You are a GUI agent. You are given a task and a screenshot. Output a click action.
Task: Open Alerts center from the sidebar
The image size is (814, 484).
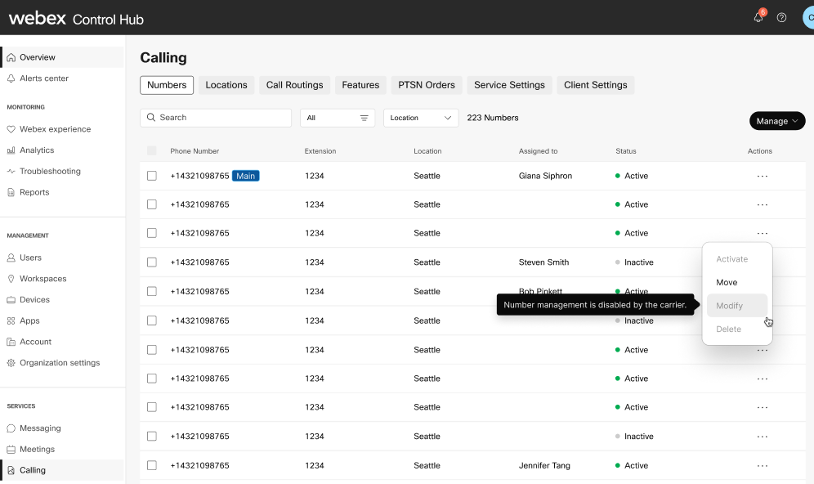(44, 78)
